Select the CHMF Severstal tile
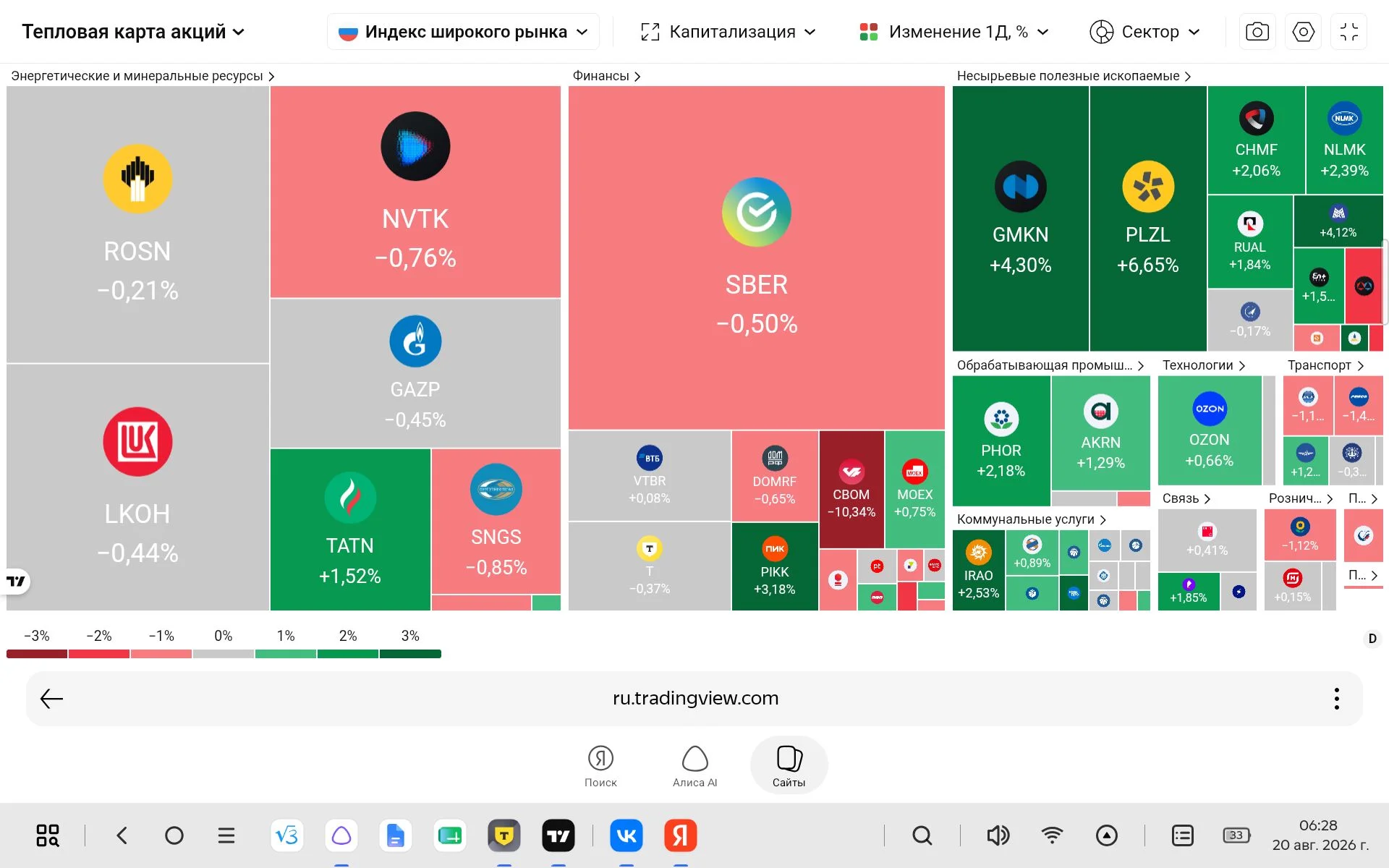Viewport: 1389px width, 868px height. (1257, 140)
